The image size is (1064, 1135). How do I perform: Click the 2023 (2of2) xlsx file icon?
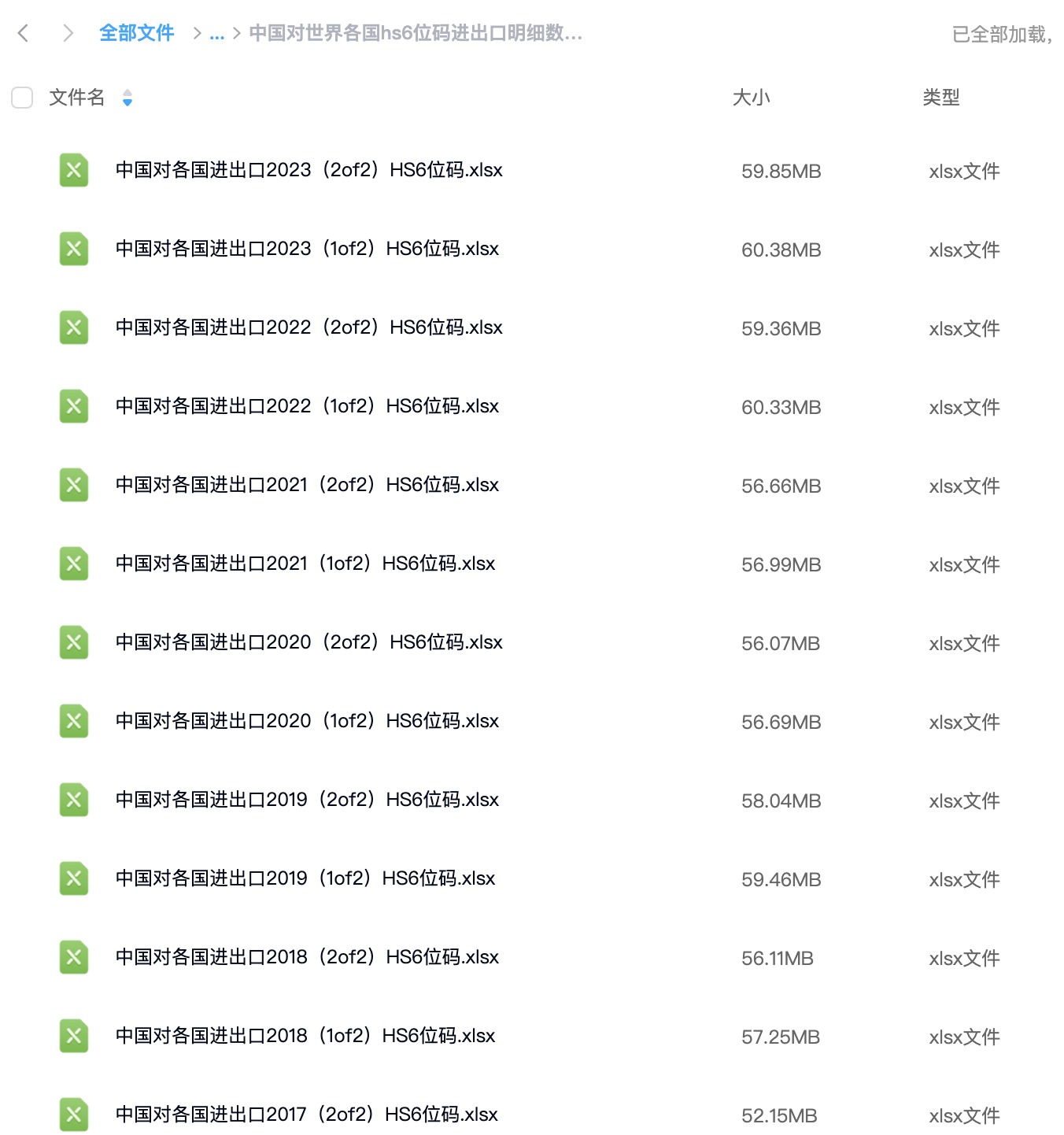pos(74,170)
